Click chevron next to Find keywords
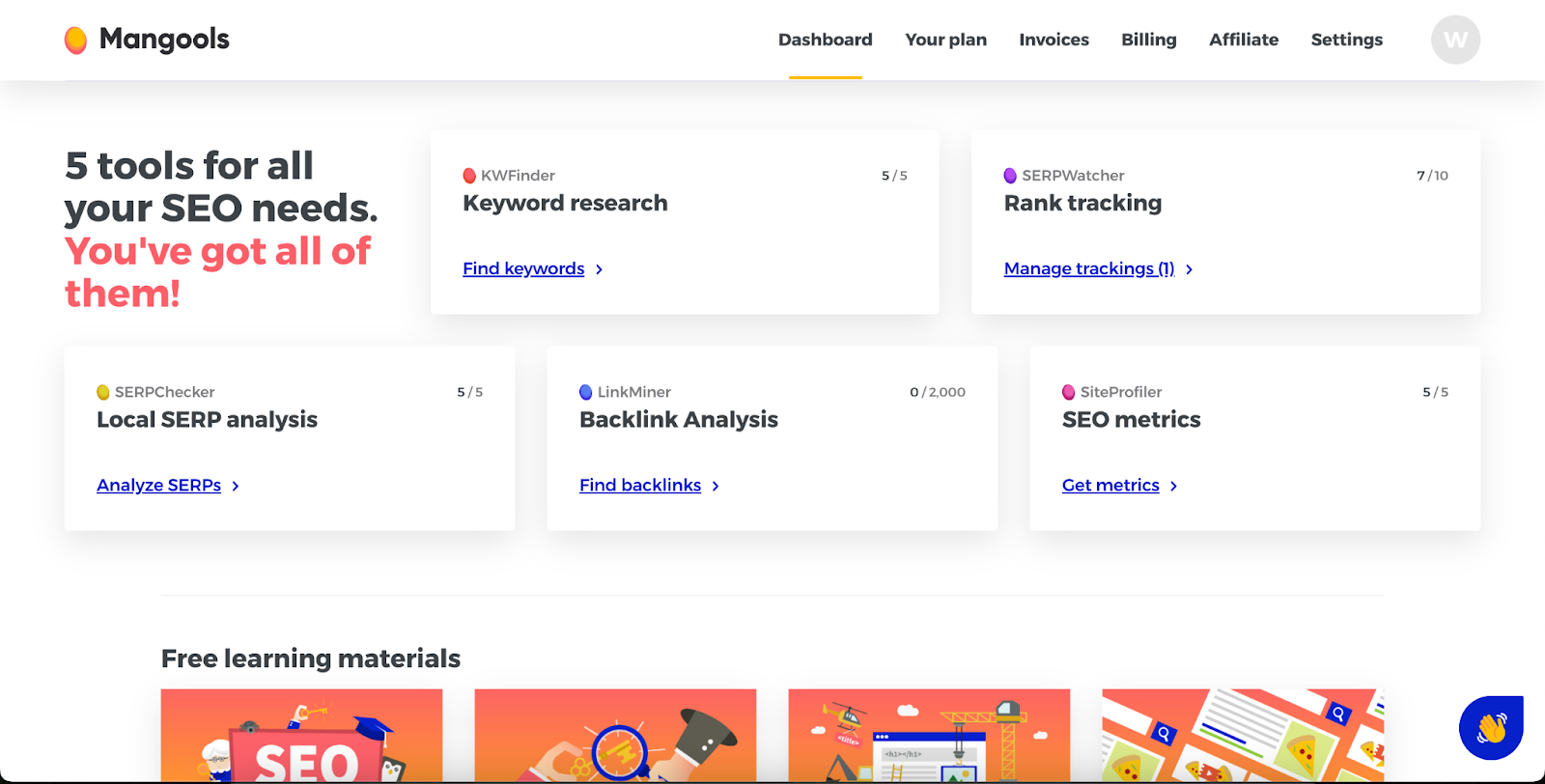Screen dimensions: 1545x784 click(x=599, y=269)
